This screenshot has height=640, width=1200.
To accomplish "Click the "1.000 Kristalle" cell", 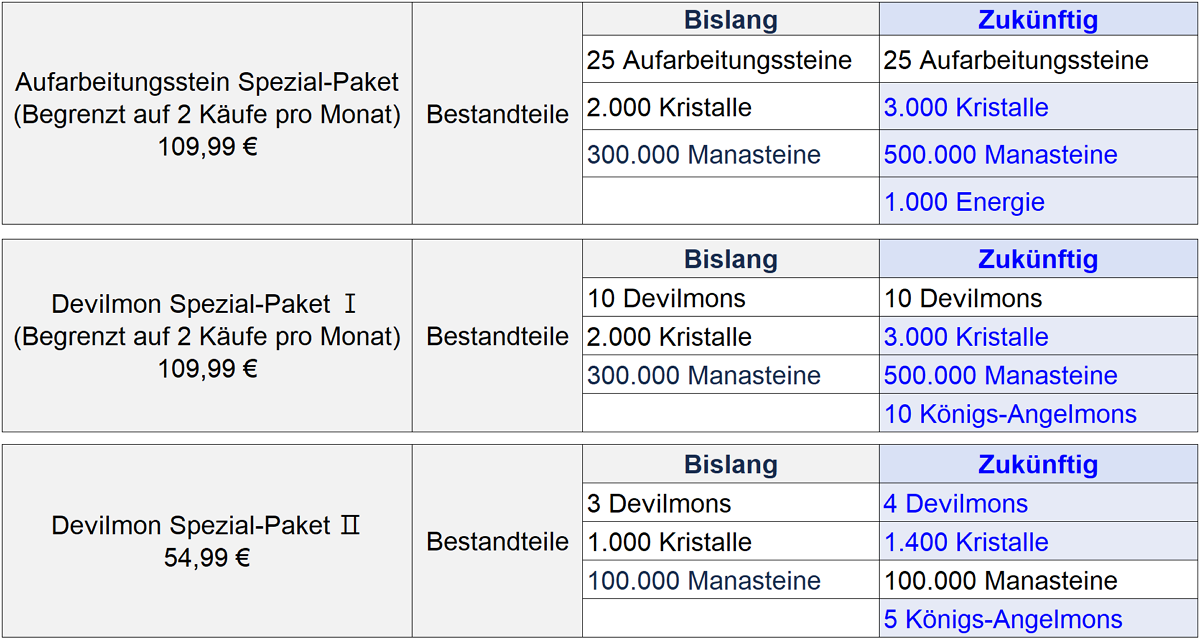I will click(x=669, y=542).
